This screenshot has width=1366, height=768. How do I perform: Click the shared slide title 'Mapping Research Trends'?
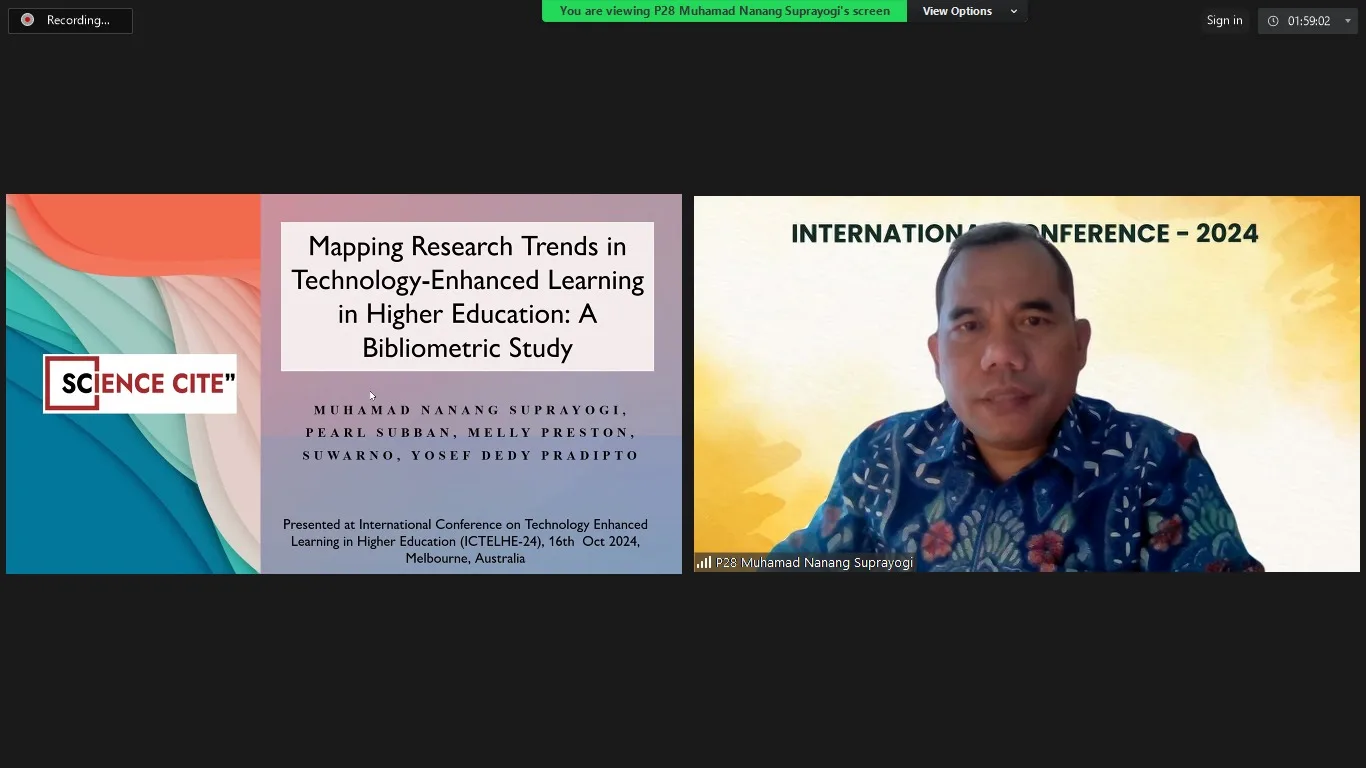467,296
